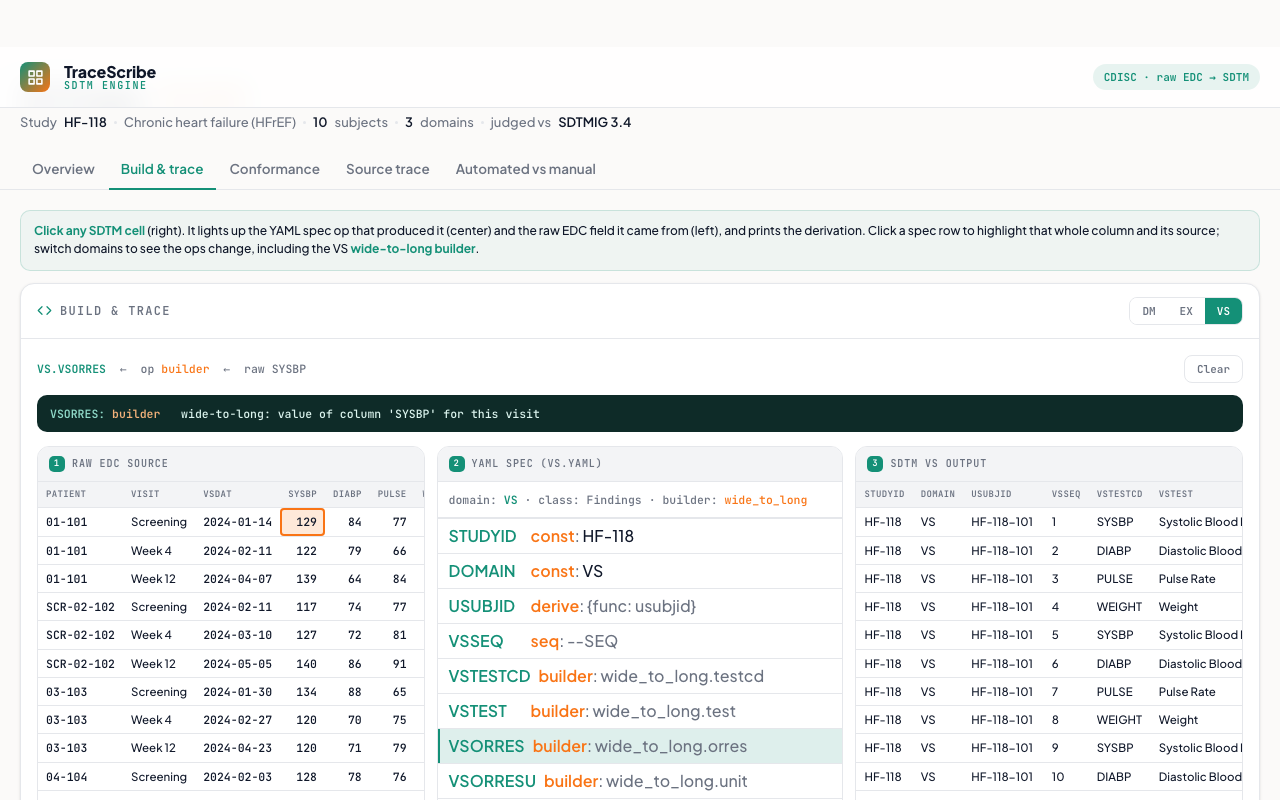Image resolution: width=1280 pixels, height=800 pixels.
Task: Click the CDISC raw EDC to SDTM badge
Action: click(1176, 77)
